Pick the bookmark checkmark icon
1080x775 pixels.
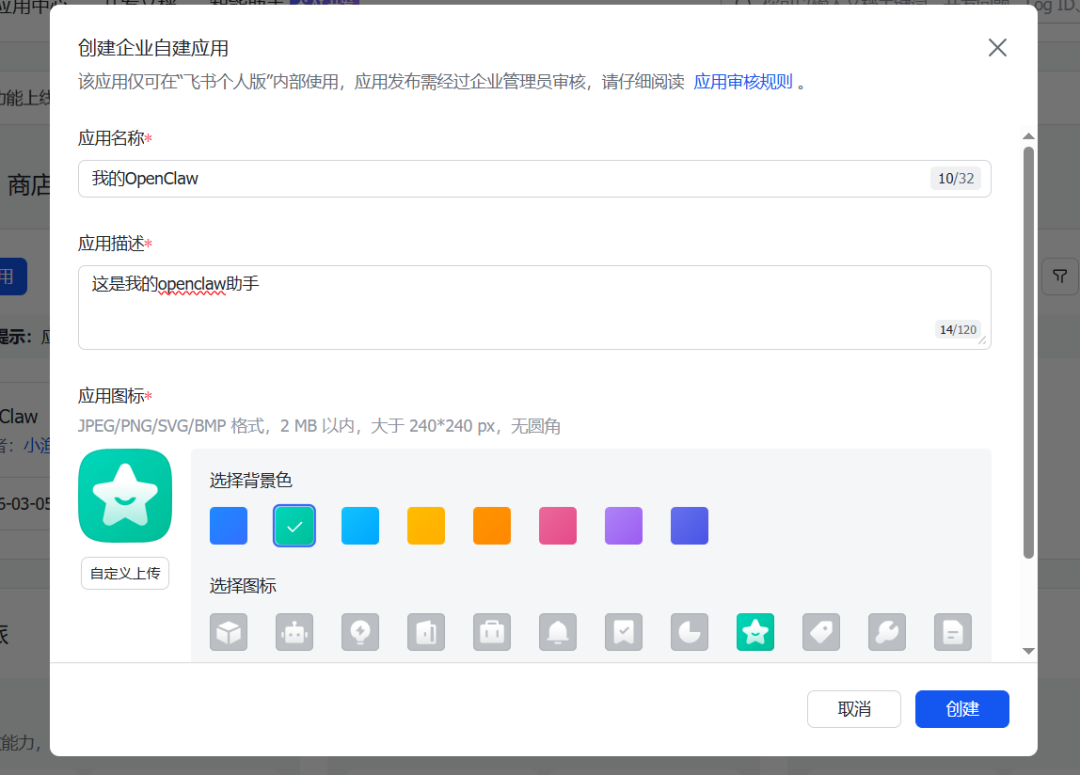tap(624, 632)
